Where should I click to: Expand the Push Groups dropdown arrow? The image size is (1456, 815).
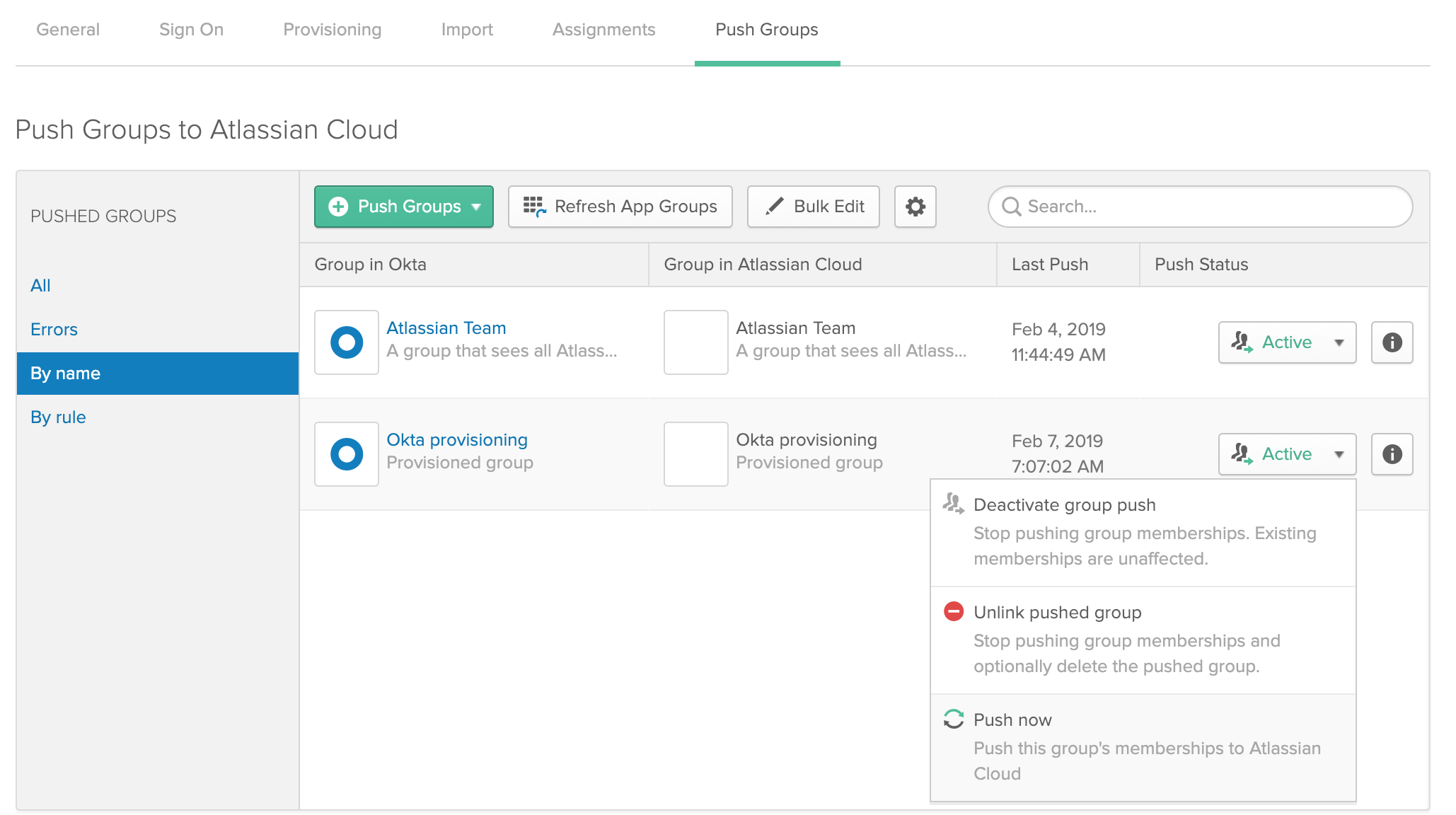[x=476, y=207]
